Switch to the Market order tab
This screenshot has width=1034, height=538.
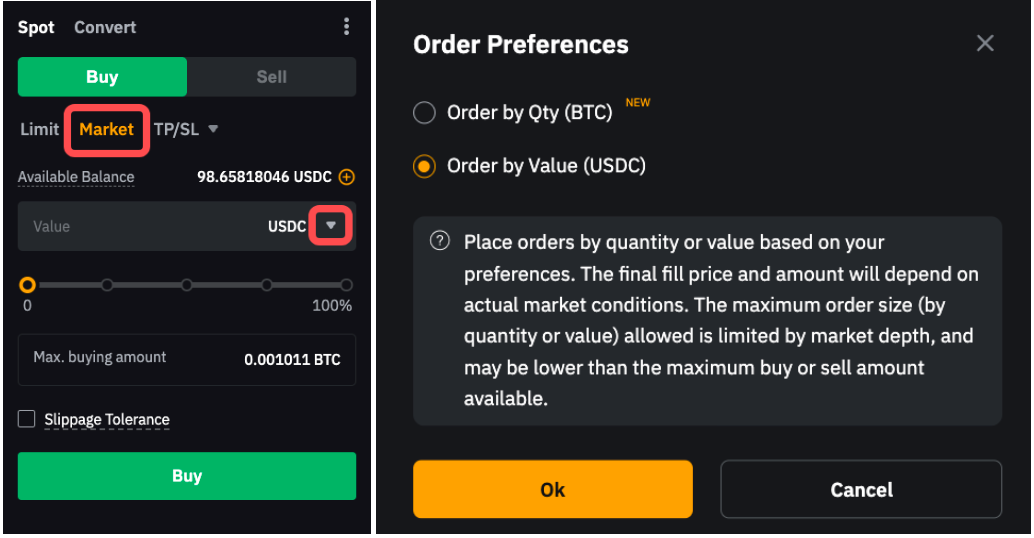[107, 129]
